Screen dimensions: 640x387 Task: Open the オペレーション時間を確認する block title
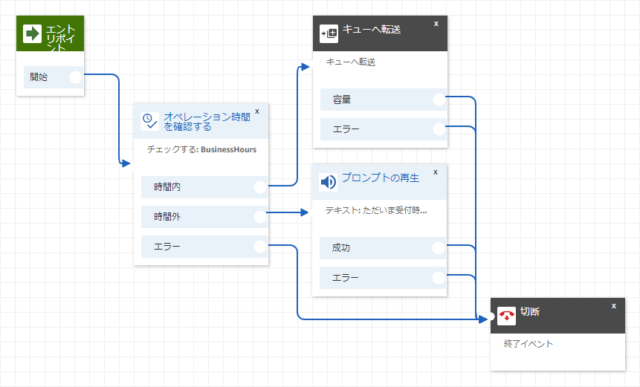coord(207,122)
